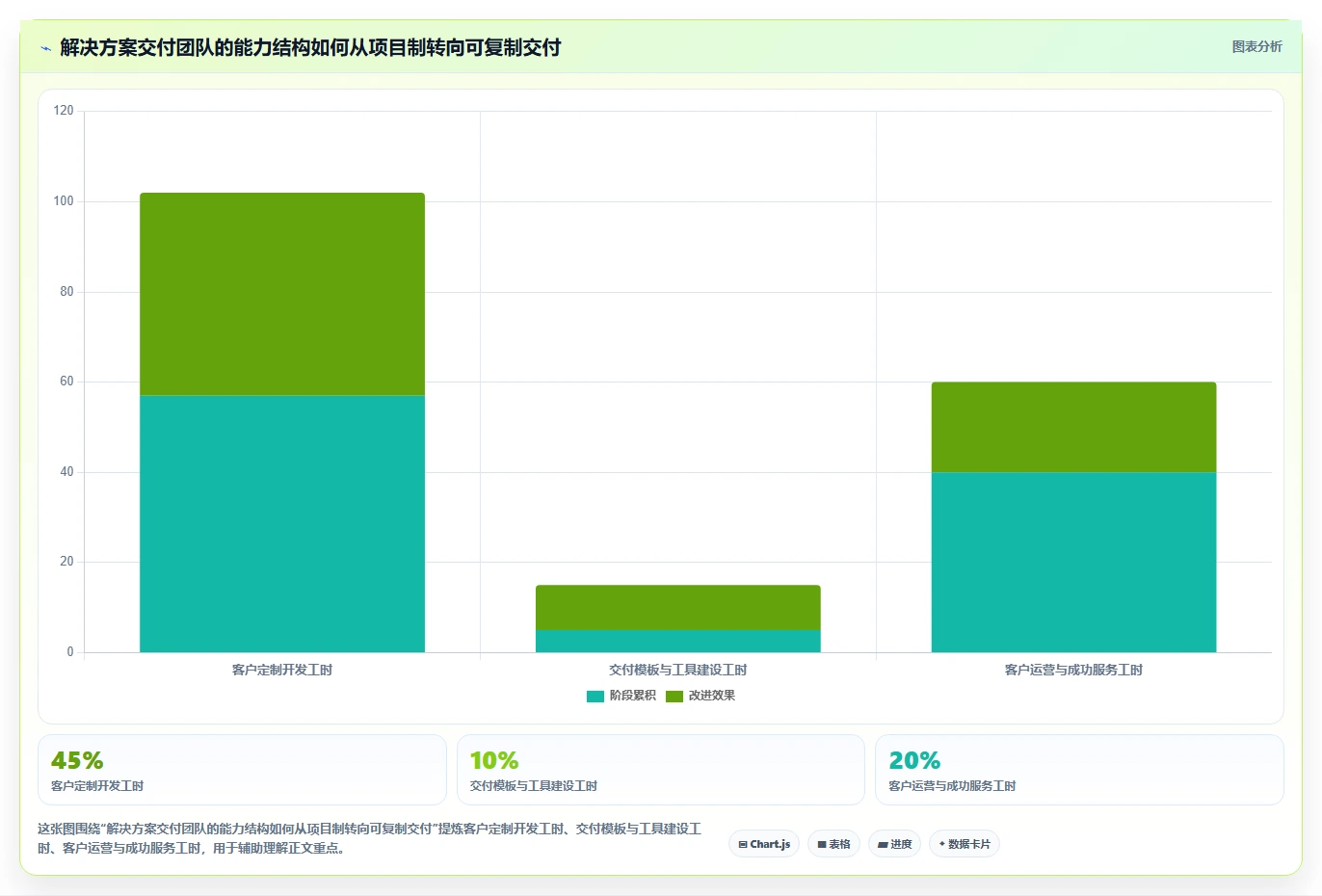Click the teal 阶段累积 segment of 客户定制开发工时 bar
Image resolution: width=1322 pixels, height=896 pixels.
tap(282, 524)
